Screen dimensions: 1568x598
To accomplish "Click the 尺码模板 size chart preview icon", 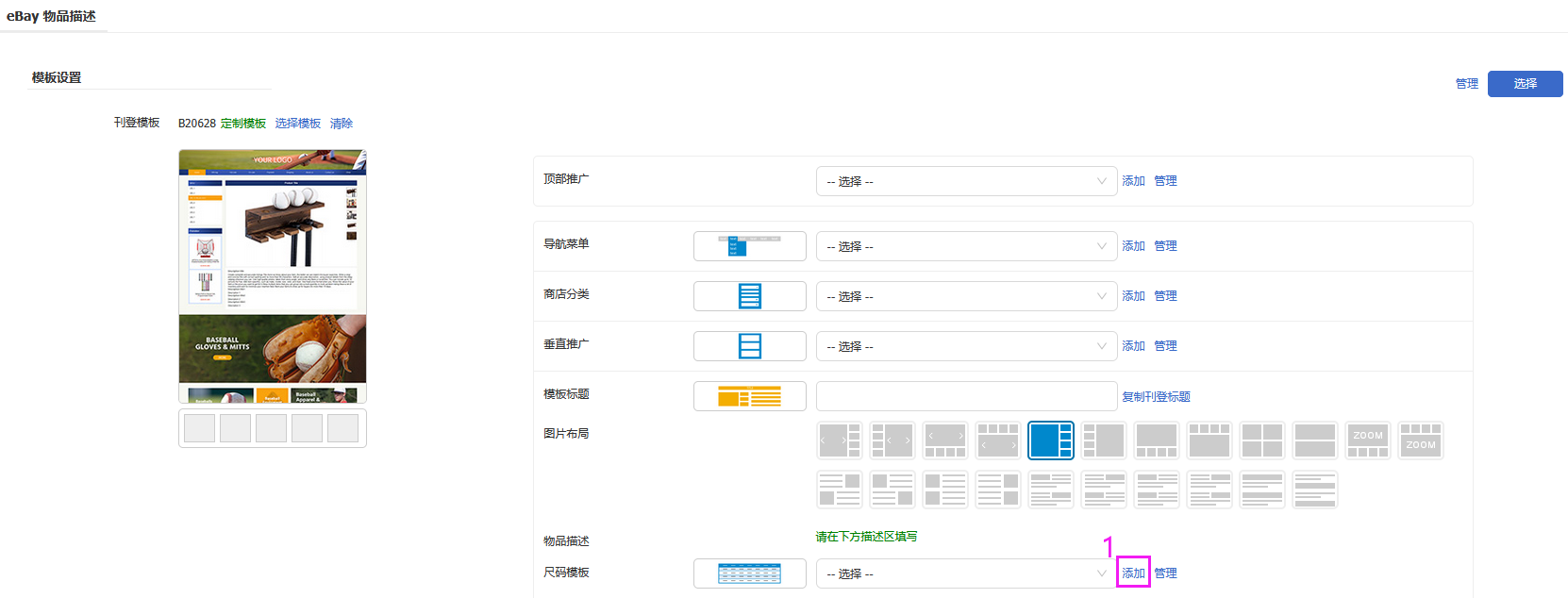I will coord(749,573).
